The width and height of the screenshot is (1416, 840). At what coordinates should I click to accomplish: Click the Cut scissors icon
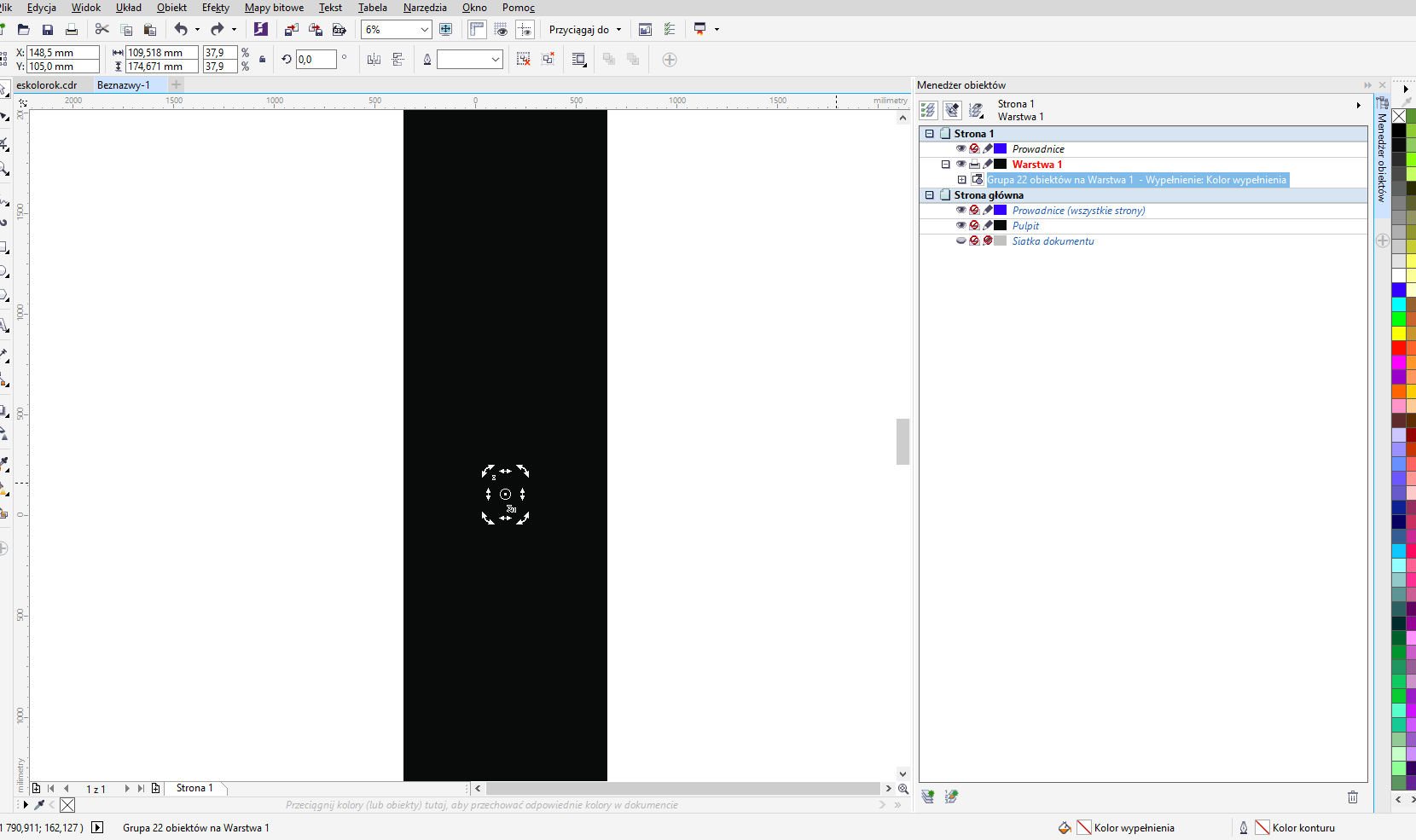click(102, 30)
